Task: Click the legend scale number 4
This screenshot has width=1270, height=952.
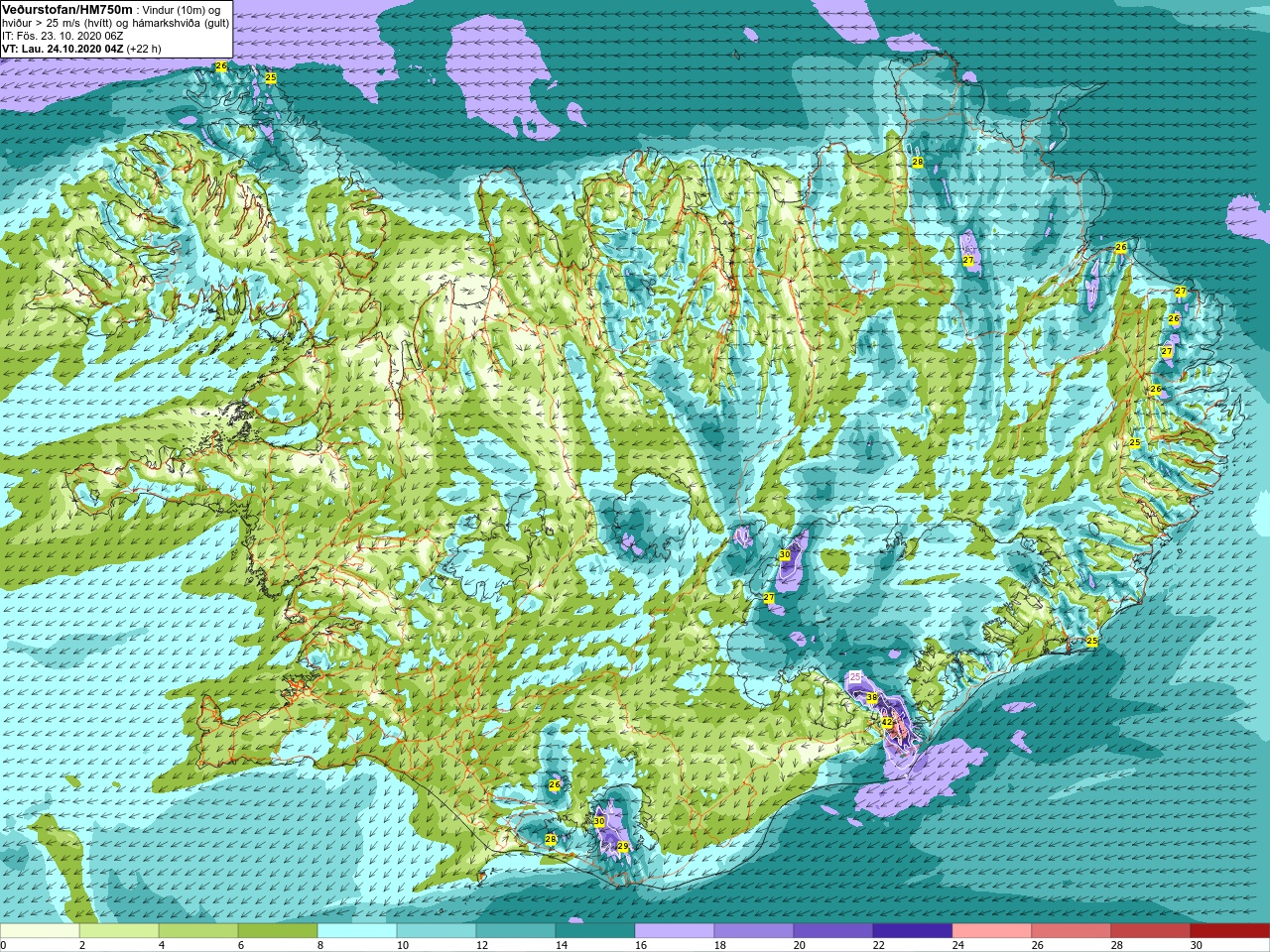Action: (x=162, y=945)
